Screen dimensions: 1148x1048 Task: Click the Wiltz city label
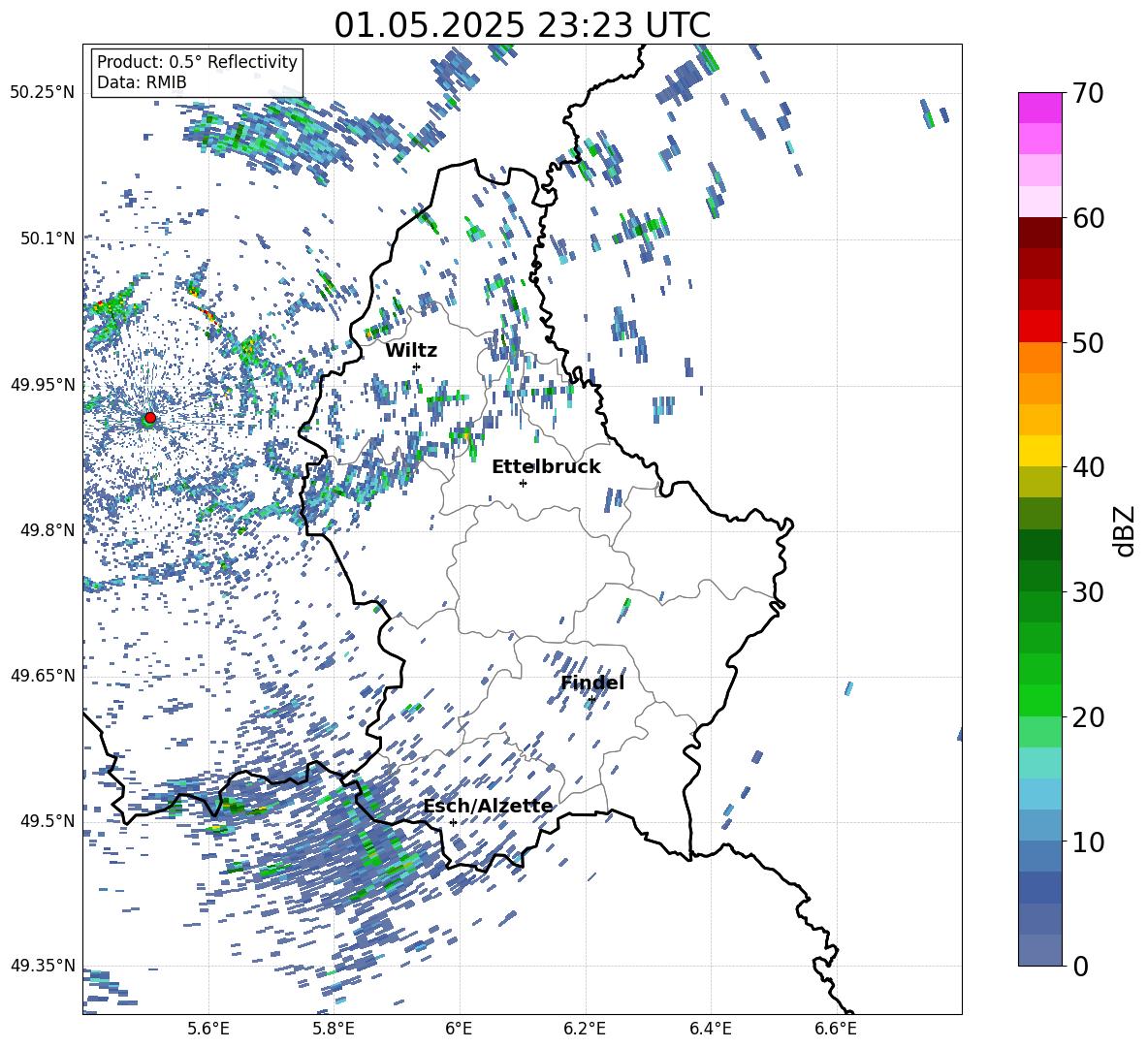(x=411, y=351)
